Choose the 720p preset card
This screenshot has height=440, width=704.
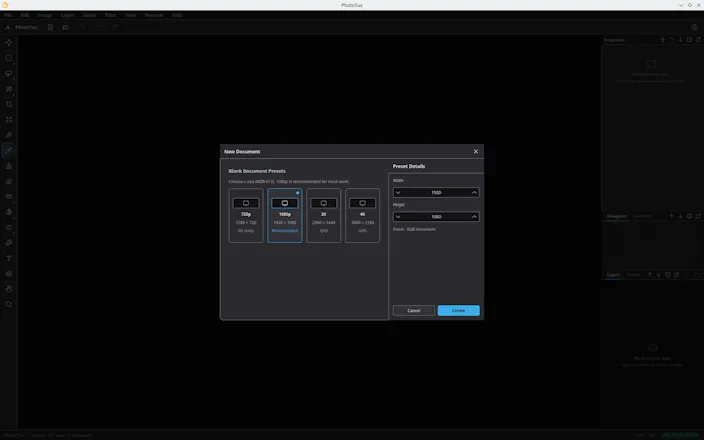coord(246,216)
